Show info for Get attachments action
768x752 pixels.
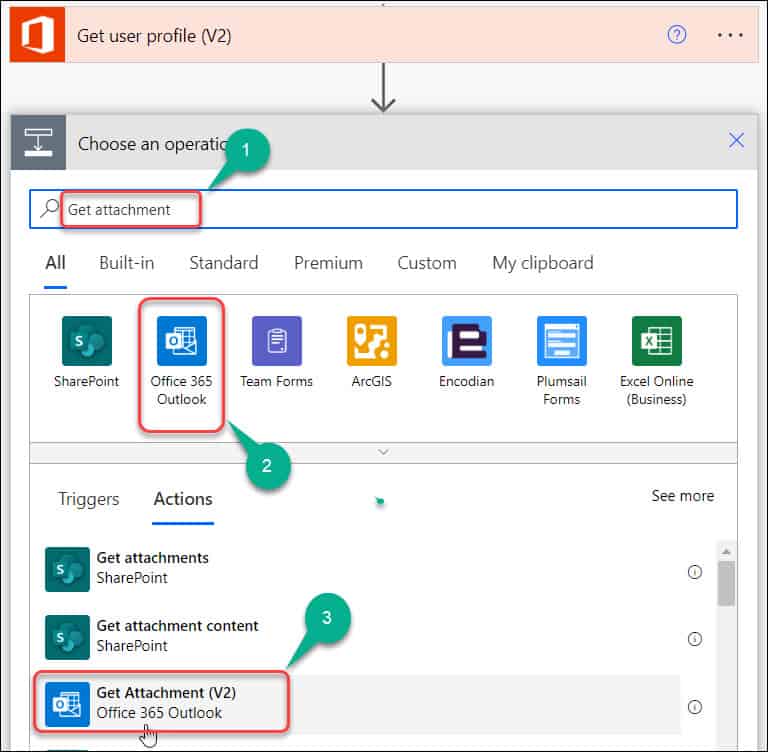click(695, 572)
